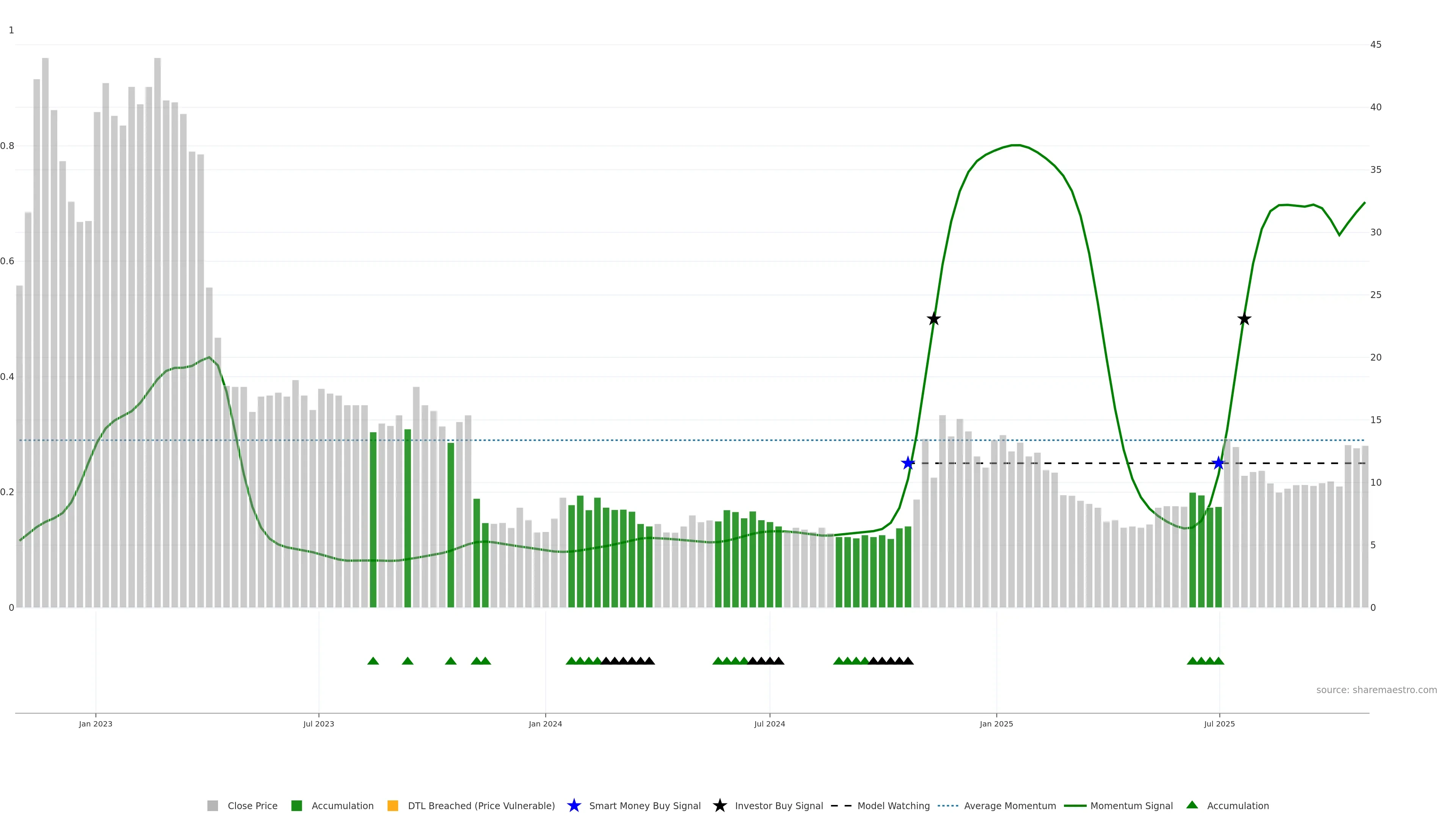Click the orange DTL Breached legend swatch
1456x819 pixels.
(393, 806)
